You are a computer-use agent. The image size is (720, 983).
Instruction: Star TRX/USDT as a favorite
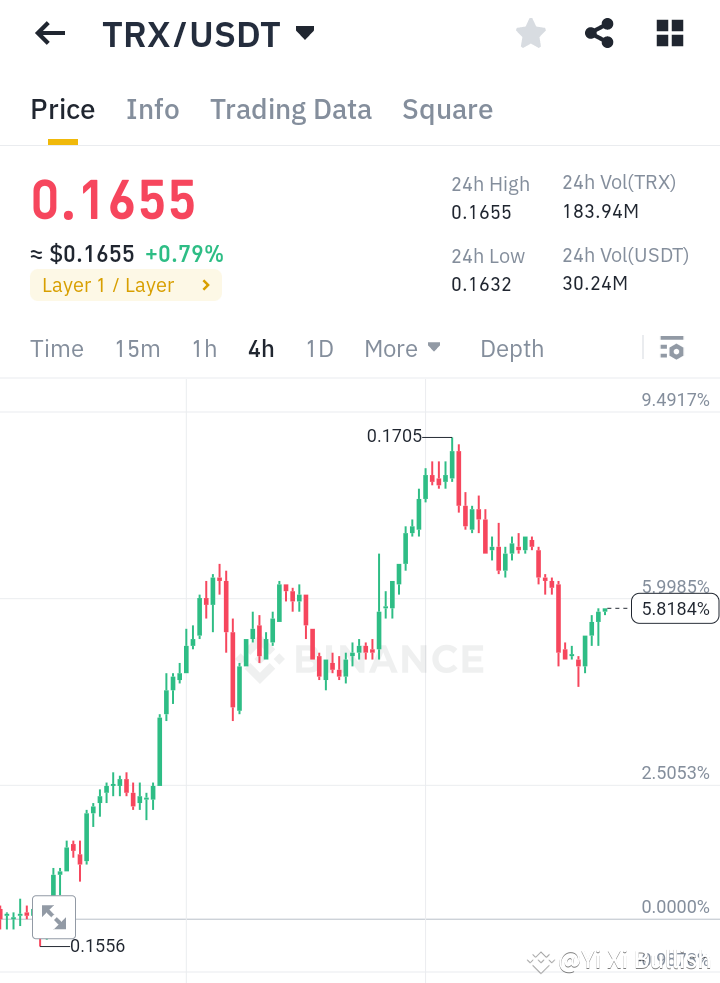pyautogui.click(x=530, y=33)
